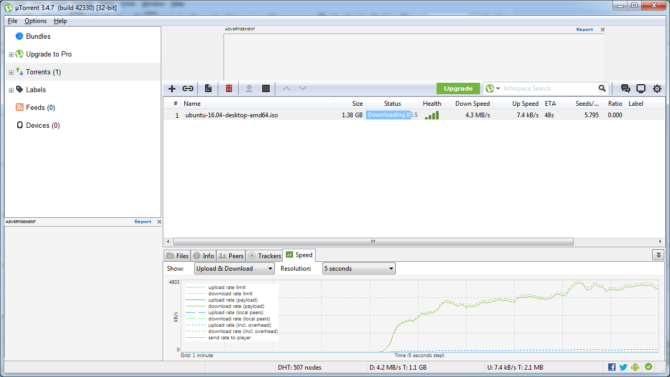
Task: Click into the Infospace Search field
Action: 549,88
